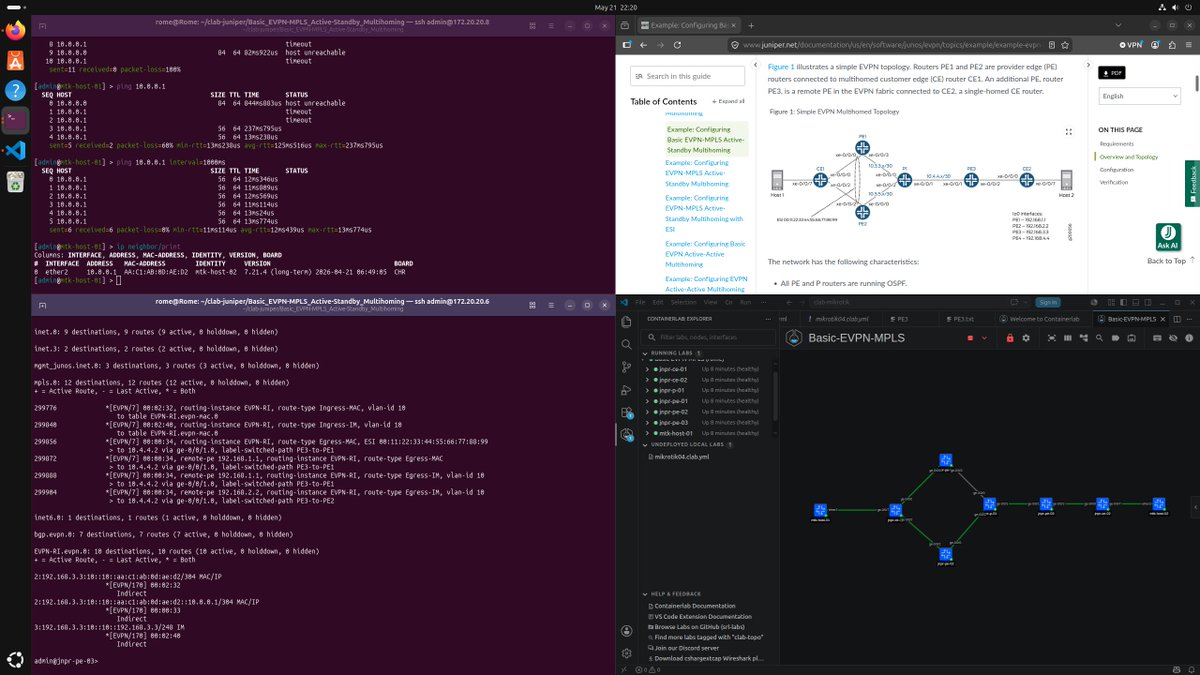The image size is (1200, 675).
Task: Click the split editor icon in VS Code
Action: pyautogui.click(x=1177, y=319)
